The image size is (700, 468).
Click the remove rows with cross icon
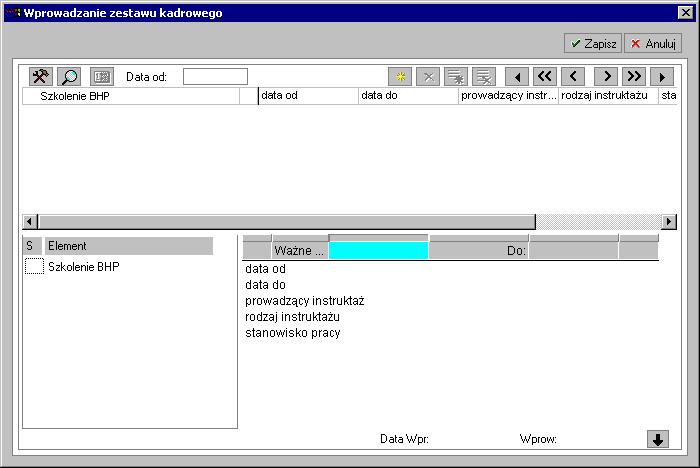[x=484, y=77]
